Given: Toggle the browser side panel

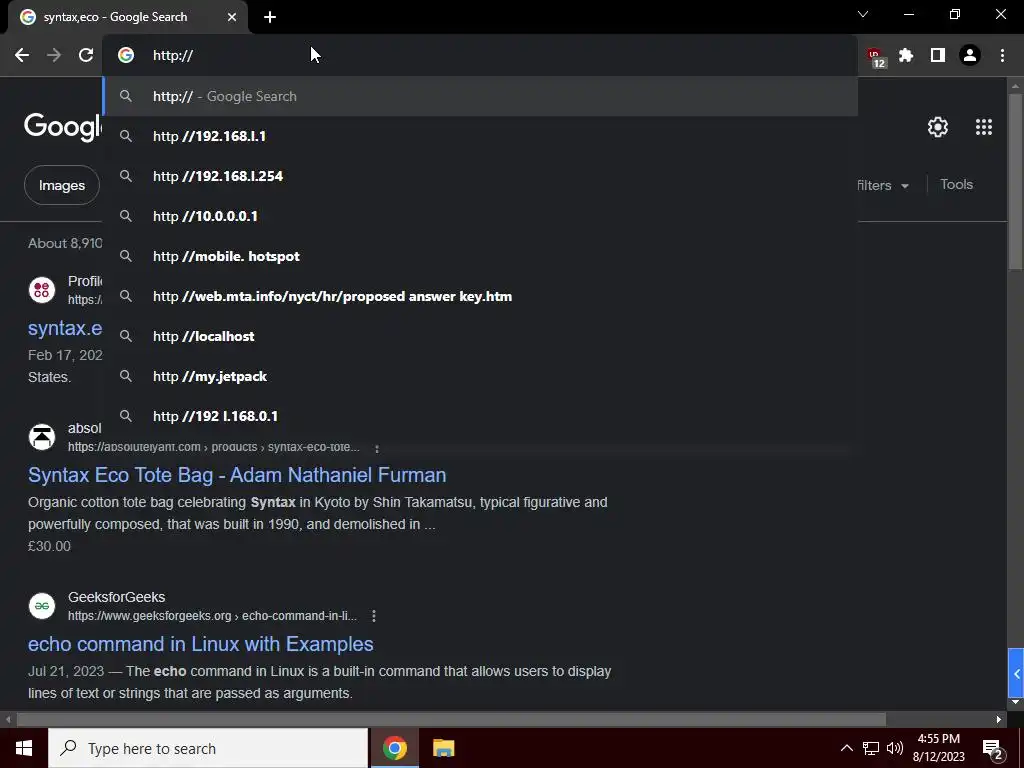Looking at the screenshot, I should coord(938,56).
